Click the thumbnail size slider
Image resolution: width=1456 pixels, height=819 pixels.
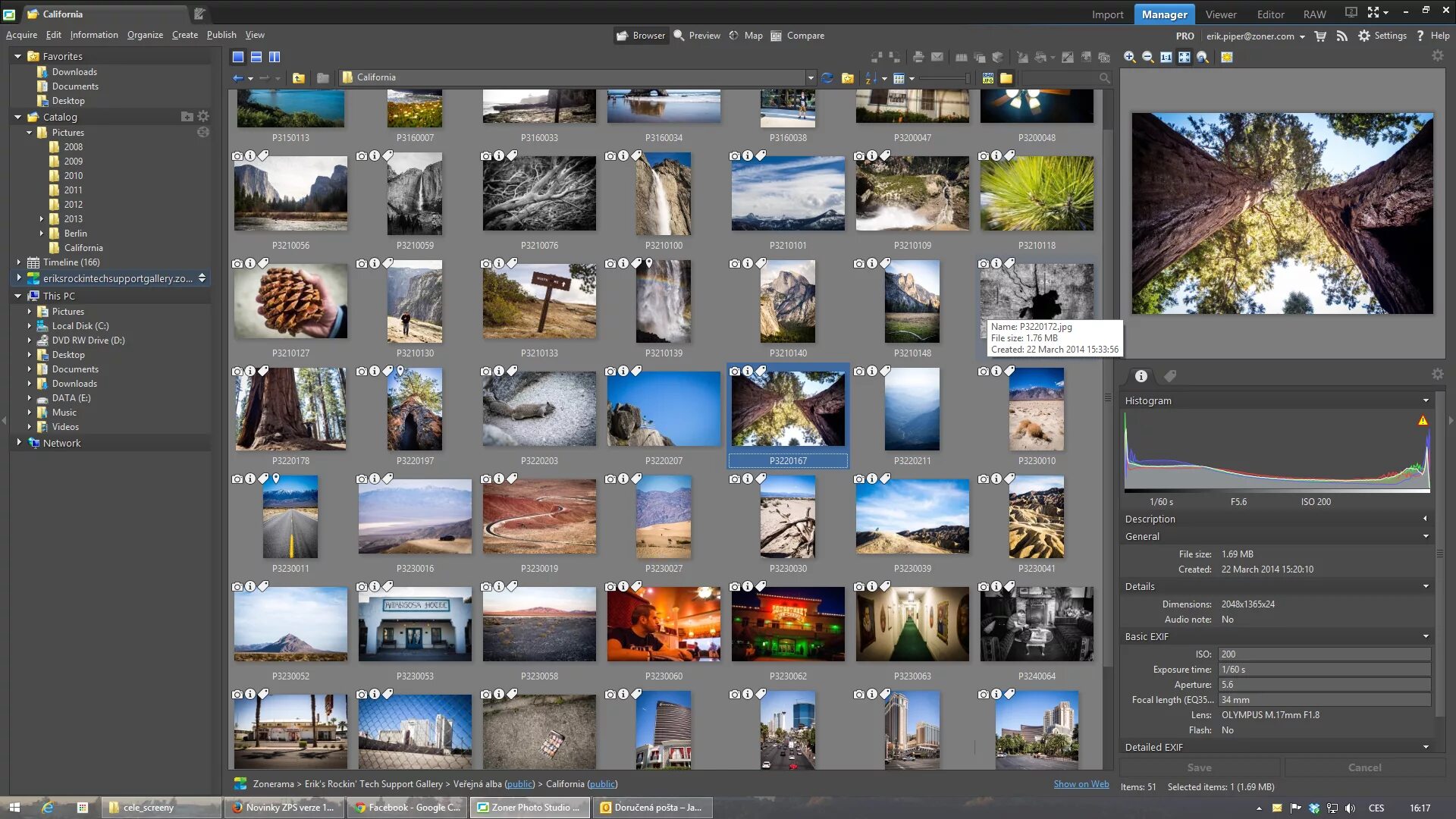pyautogui.click(x=944, y=78)
